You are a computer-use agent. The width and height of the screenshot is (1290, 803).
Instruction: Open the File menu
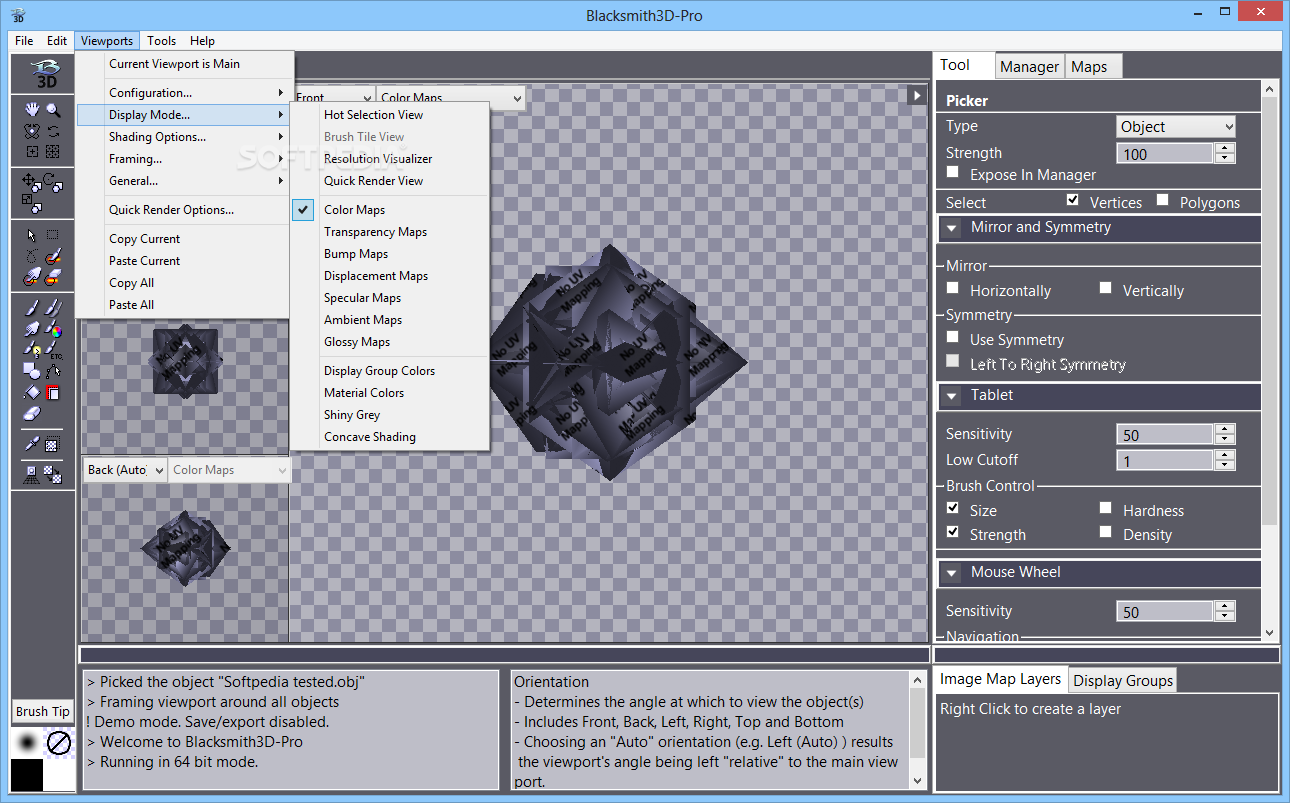click(x=24, y=41)
